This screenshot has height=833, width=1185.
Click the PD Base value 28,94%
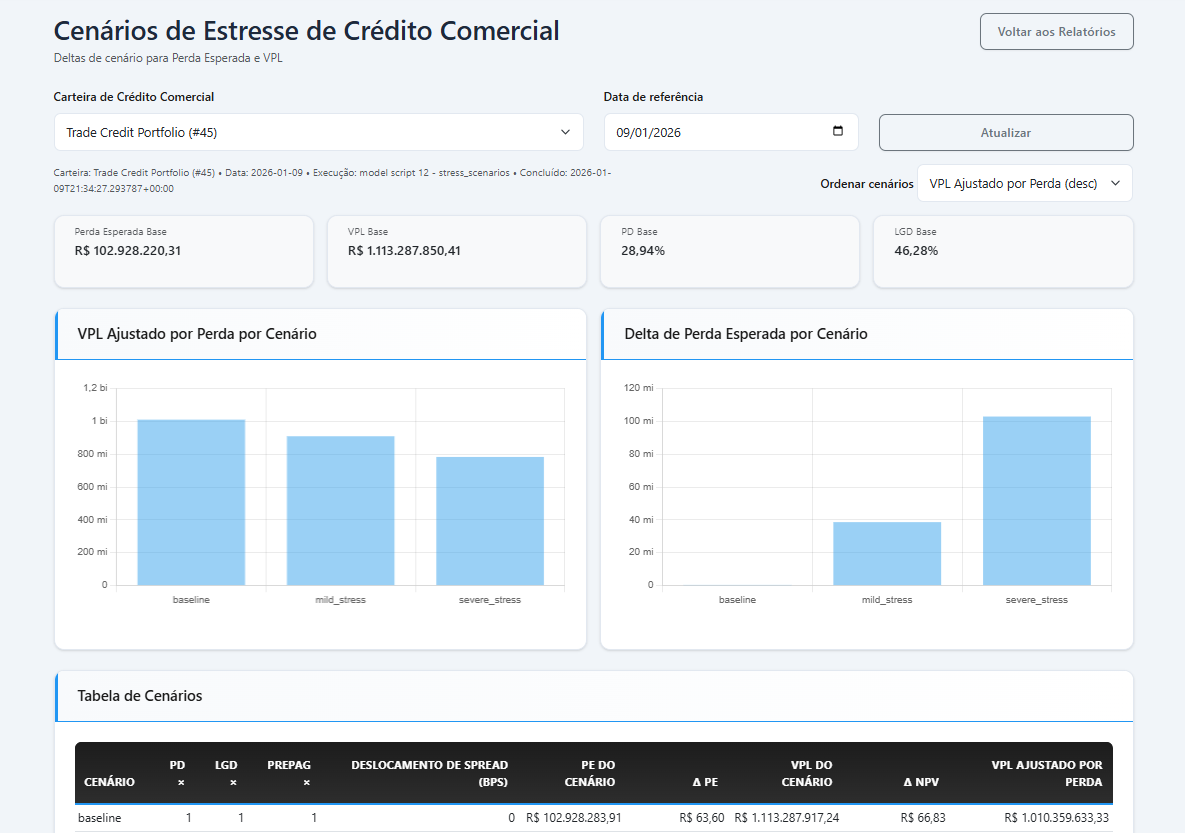pos(643,251)
